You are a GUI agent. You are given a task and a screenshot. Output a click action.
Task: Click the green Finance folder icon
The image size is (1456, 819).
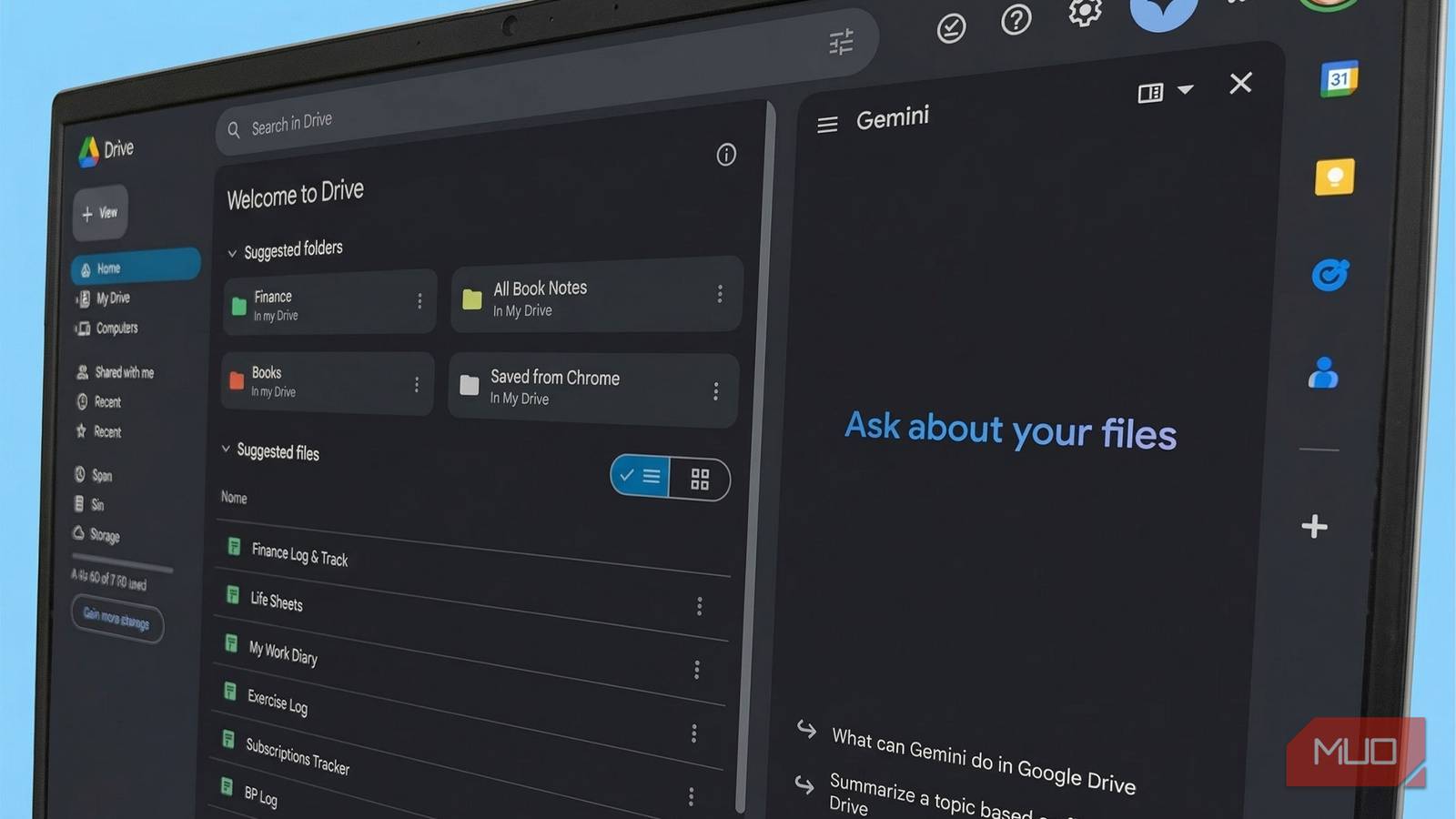(239, 306)
